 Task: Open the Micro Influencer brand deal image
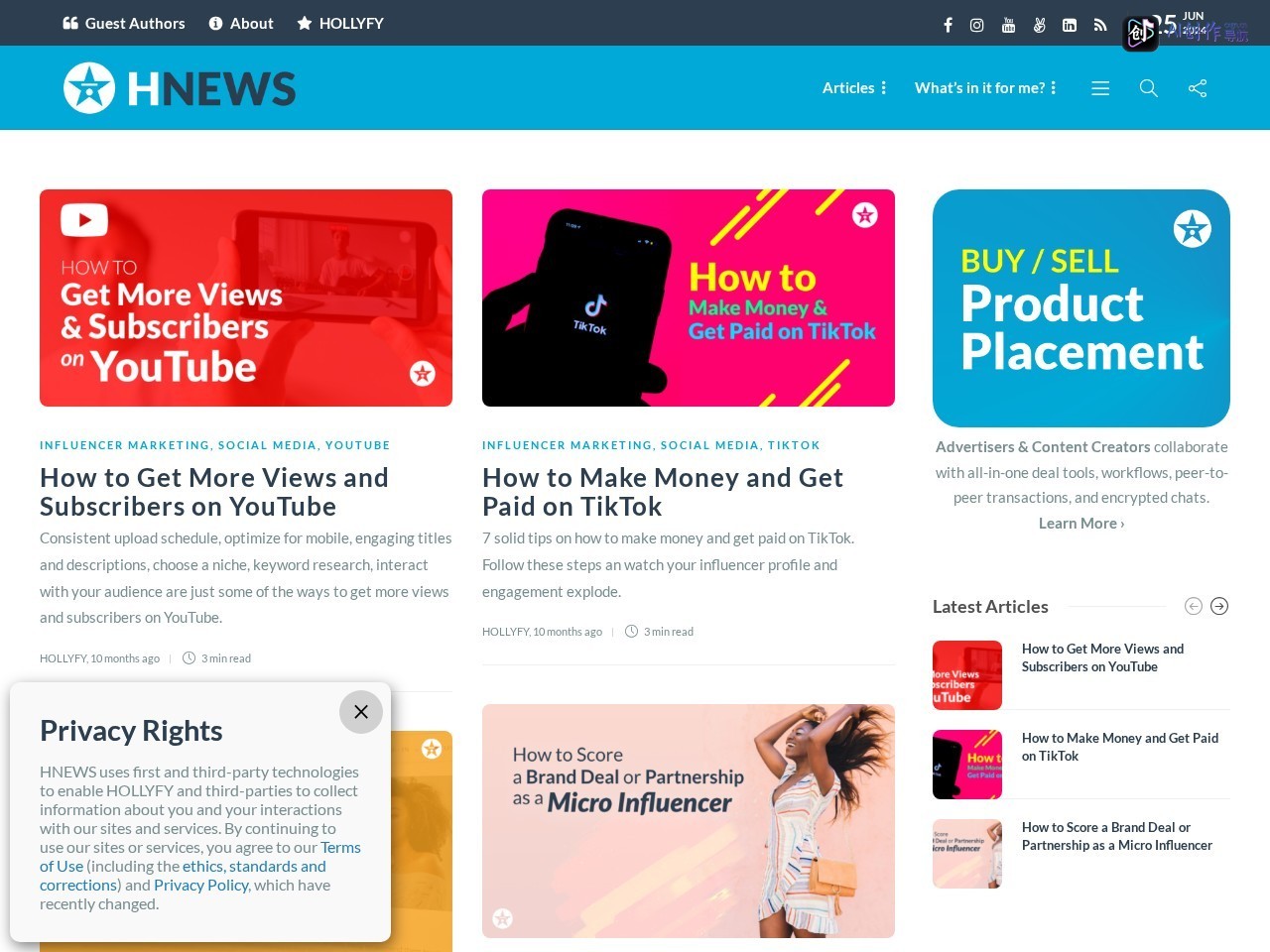689,821
